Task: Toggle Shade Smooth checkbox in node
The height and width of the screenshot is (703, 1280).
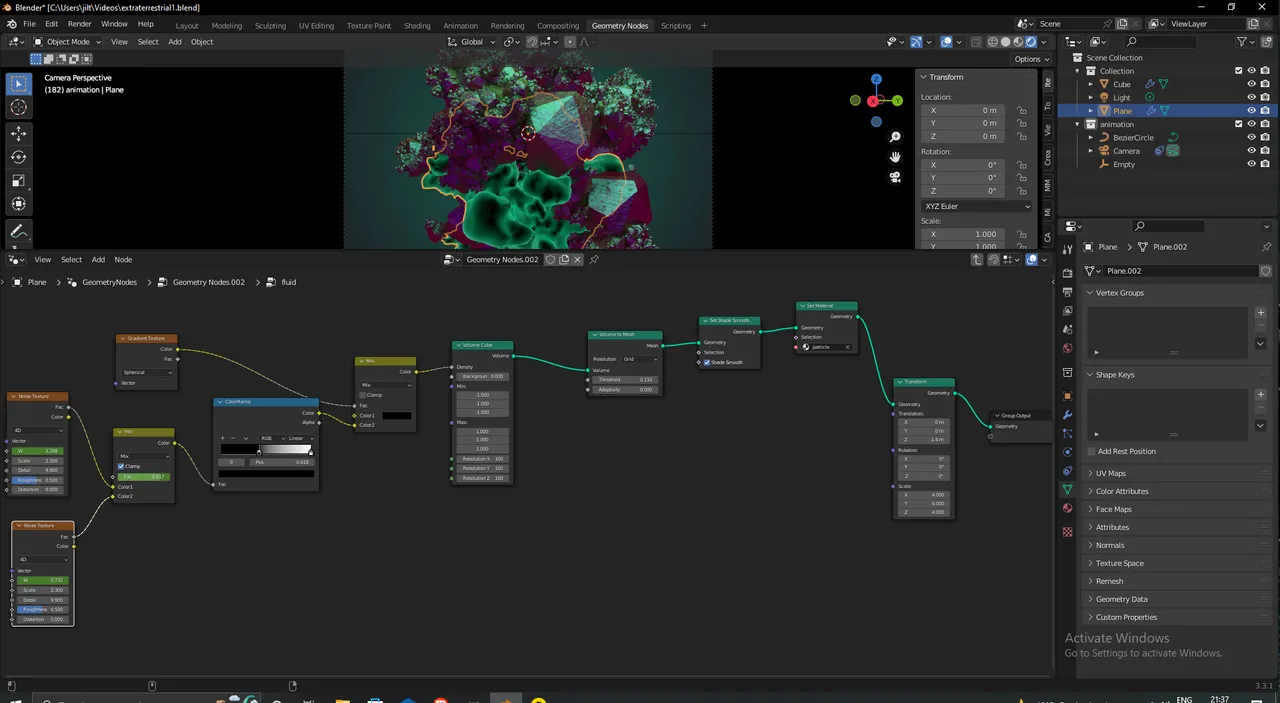Action: pos(707,362)
